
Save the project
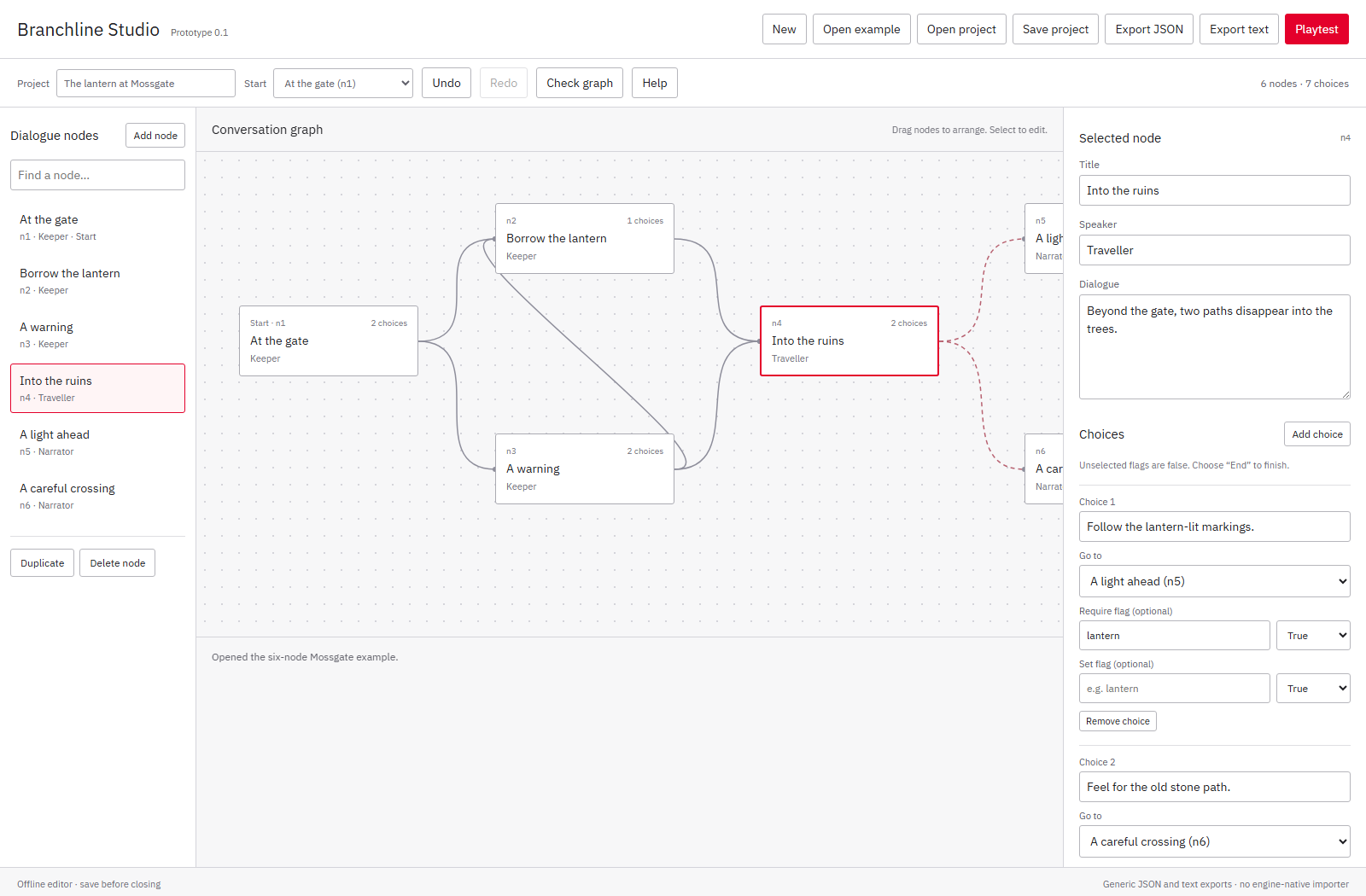1055,29
